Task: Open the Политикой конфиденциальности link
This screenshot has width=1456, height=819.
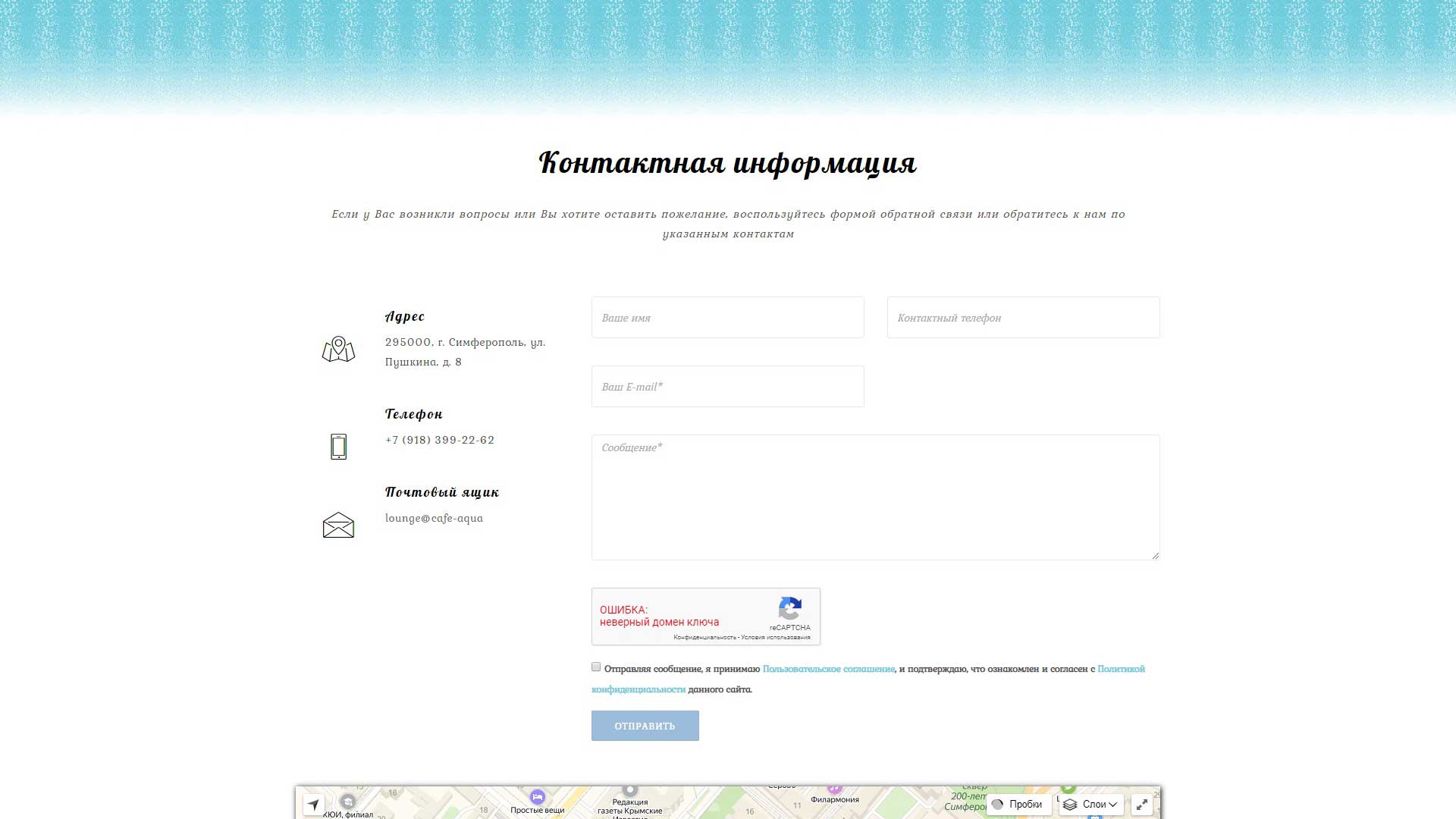Action: [x=639, y=689]
